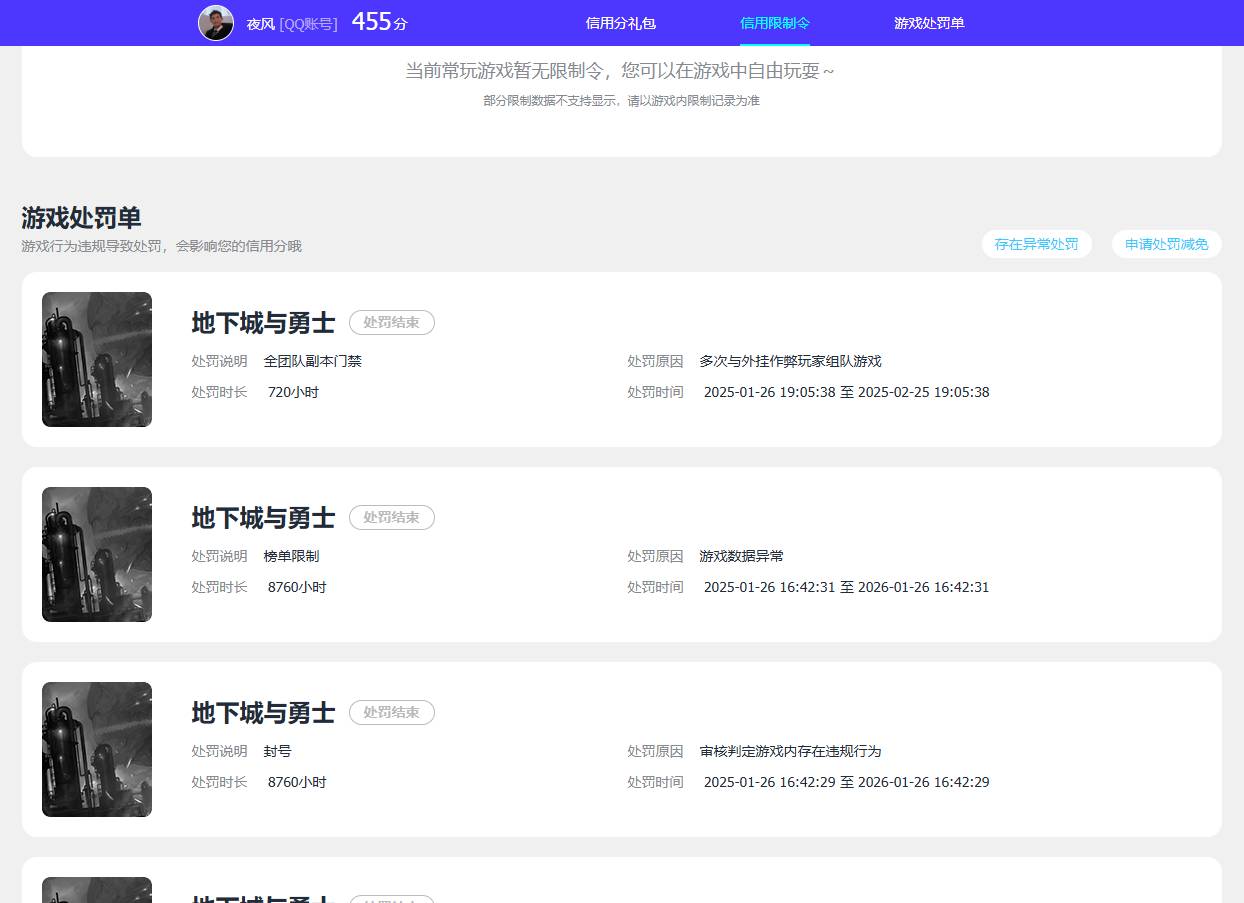
Task: Click the notice 当前常玩游戏暂无限制令
Action: click(x=620, y=71)
